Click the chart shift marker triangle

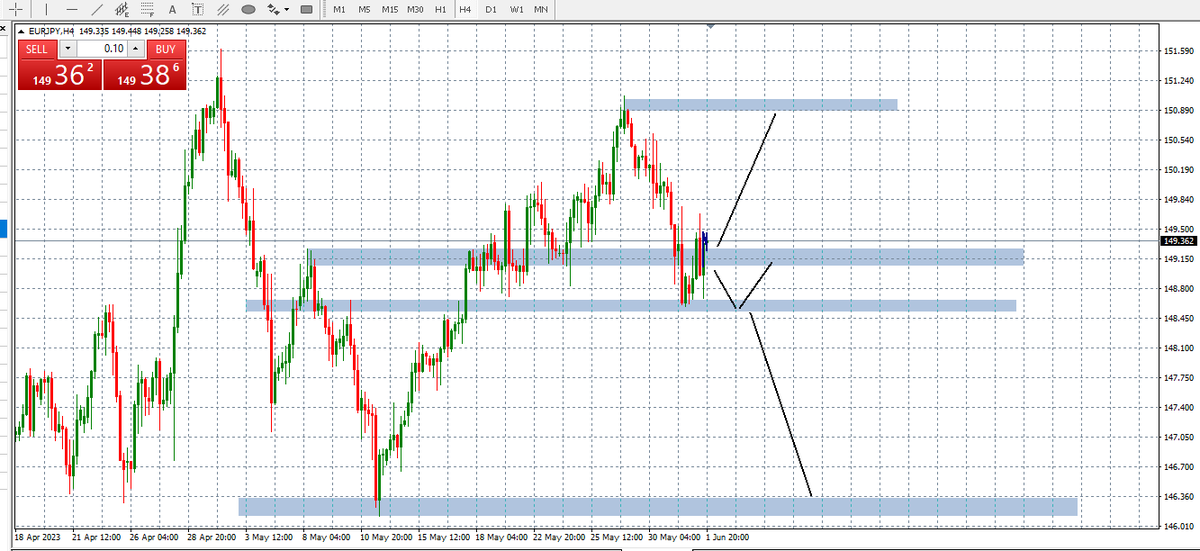point(710,25)
